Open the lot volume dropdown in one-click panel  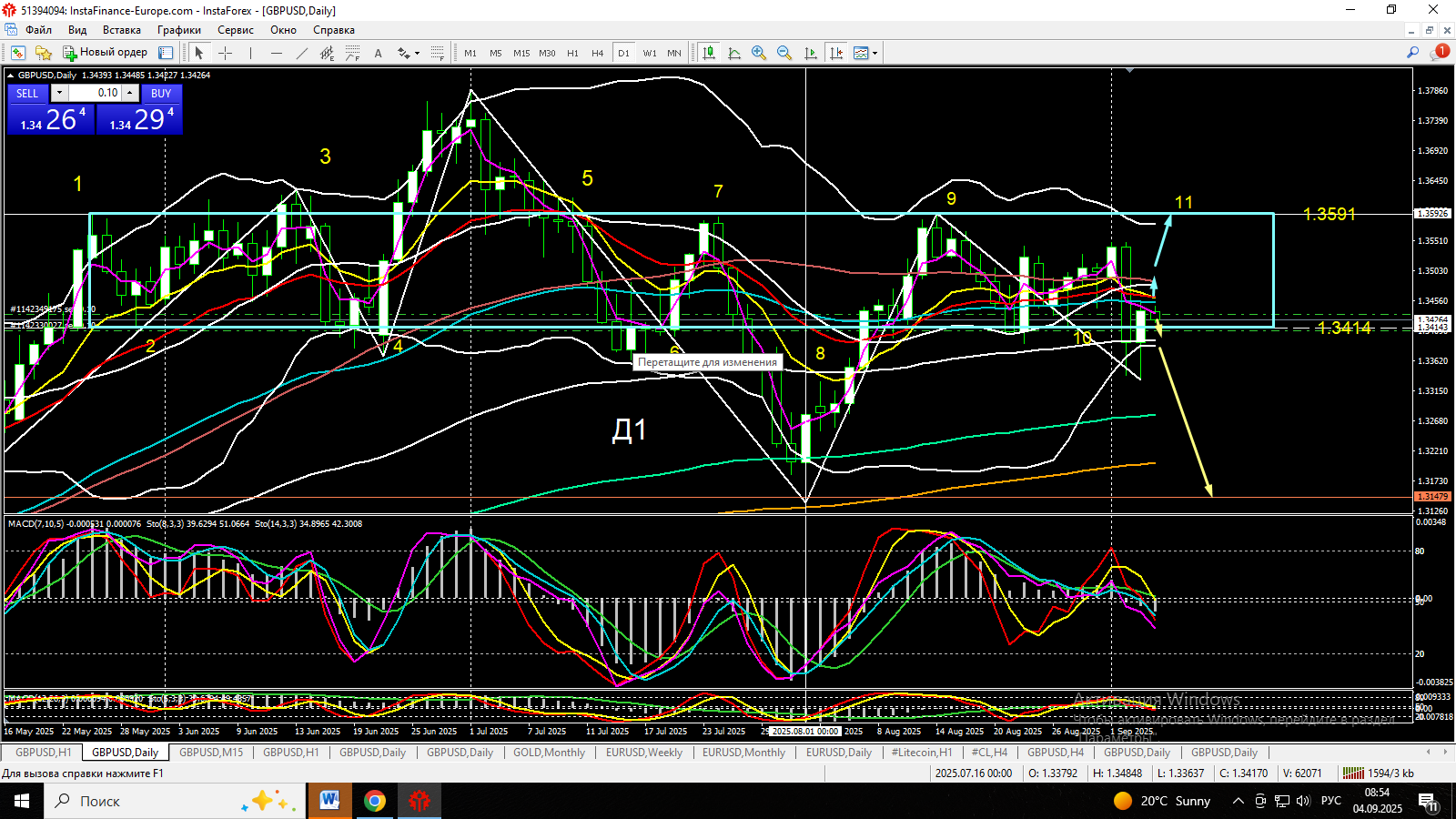coord(59,93)
